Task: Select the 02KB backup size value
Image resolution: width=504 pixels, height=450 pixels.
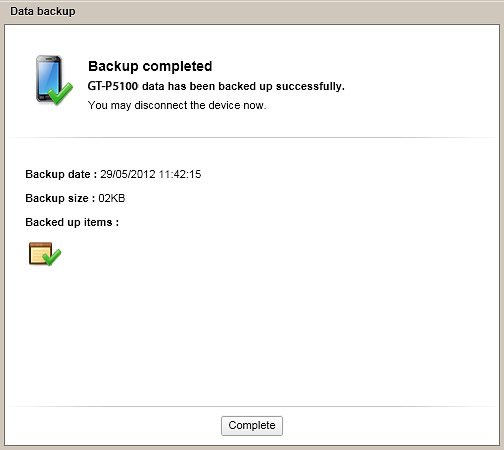Action: [112, 198]
